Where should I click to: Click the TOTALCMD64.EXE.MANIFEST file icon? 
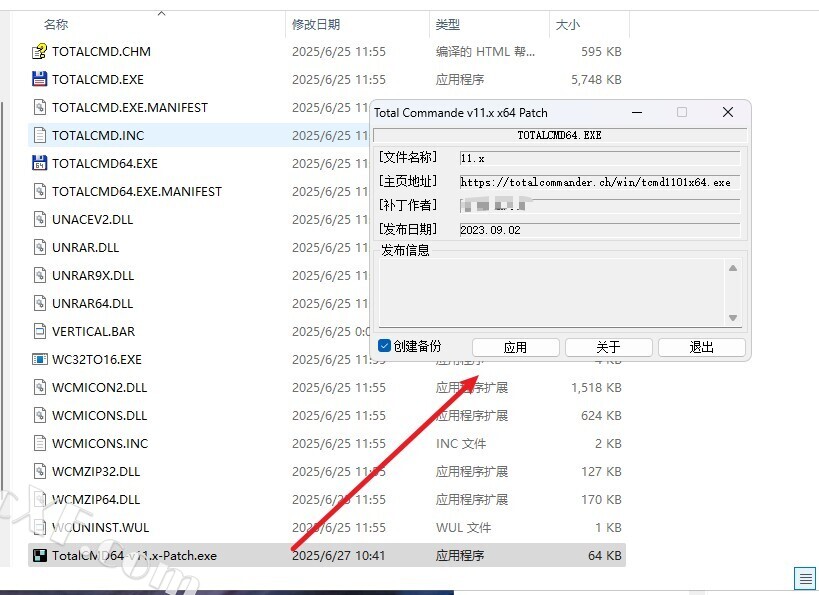[40, 192]
